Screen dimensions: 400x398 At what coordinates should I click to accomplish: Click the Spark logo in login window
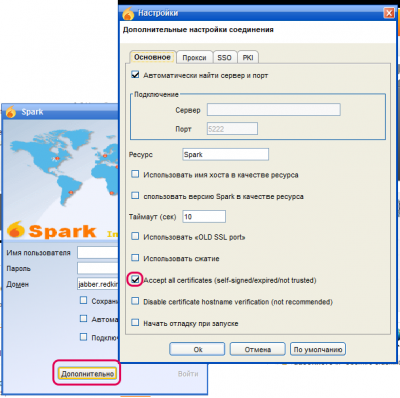click(52, 230)
